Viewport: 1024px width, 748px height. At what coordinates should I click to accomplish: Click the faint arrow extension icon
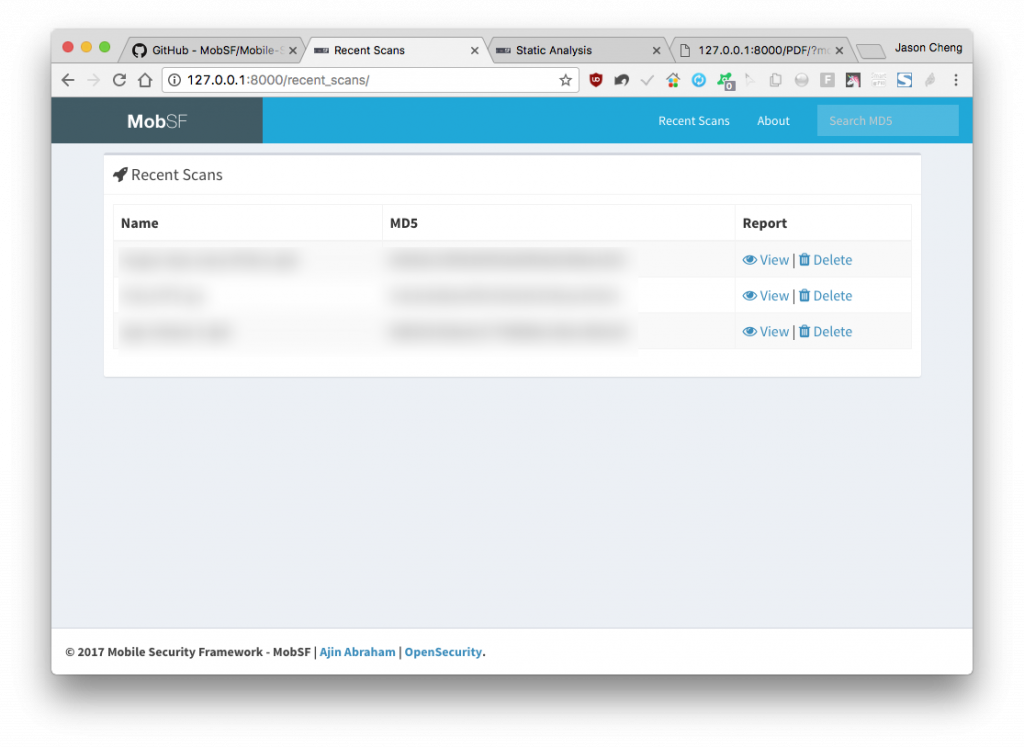coord(750,80)
